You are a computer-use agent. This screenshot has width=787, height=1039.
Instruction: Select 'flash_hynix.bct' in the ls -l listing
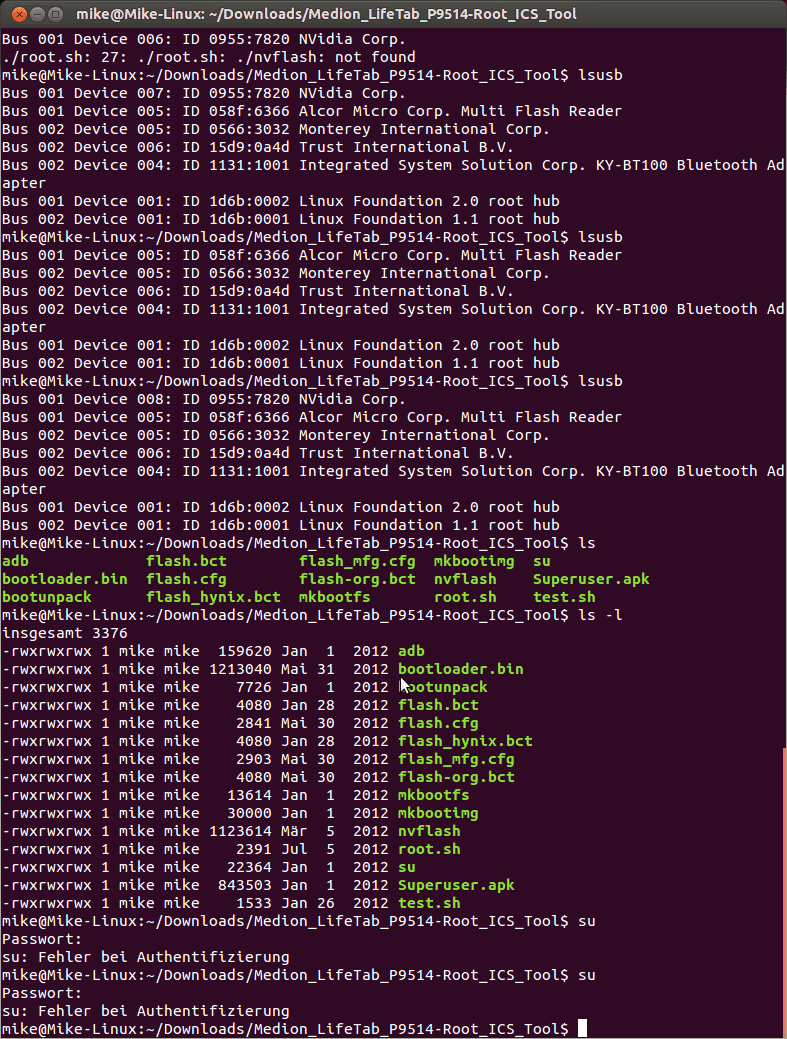465,741
